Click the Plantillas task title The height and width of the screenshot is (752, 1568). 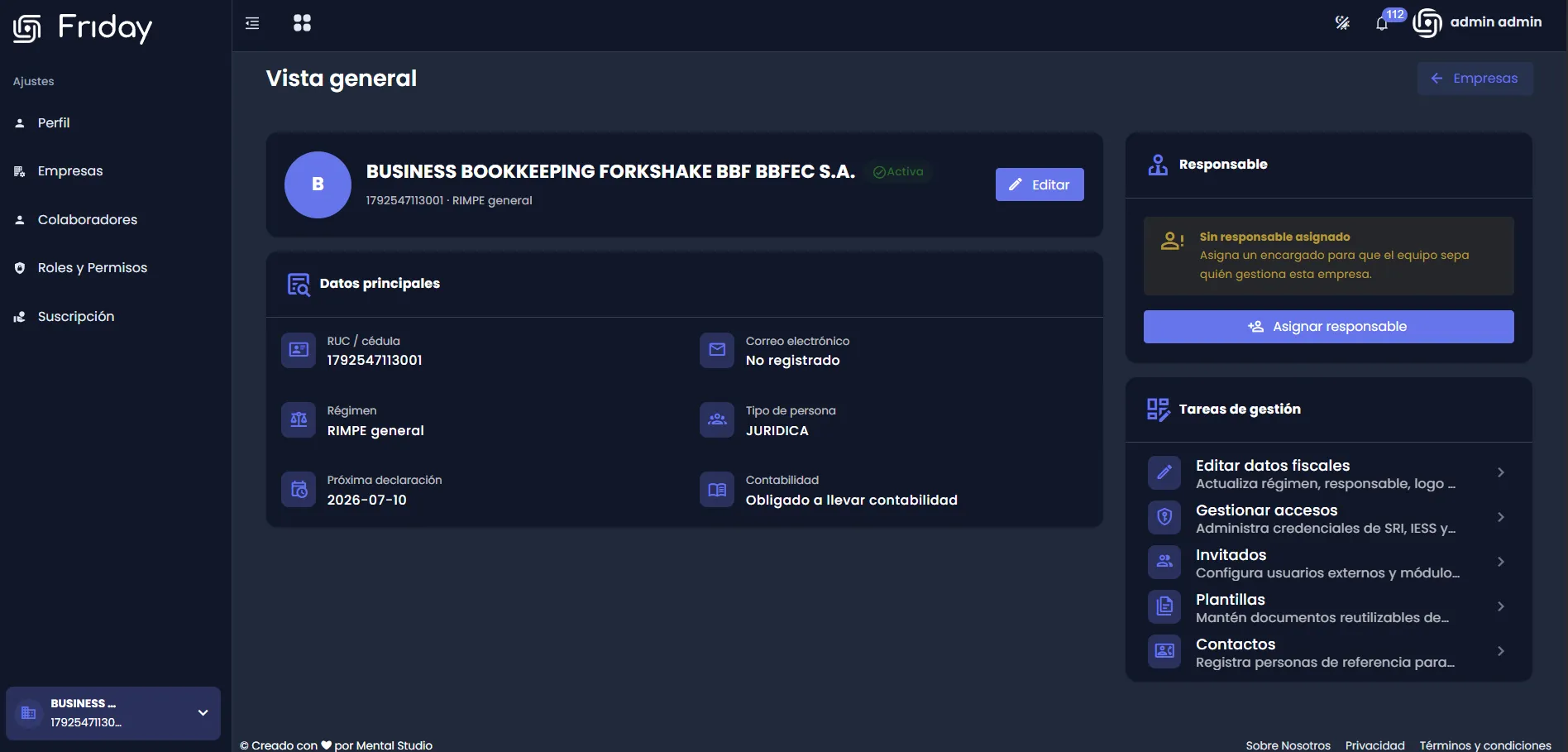click(x=1231, y=600)
